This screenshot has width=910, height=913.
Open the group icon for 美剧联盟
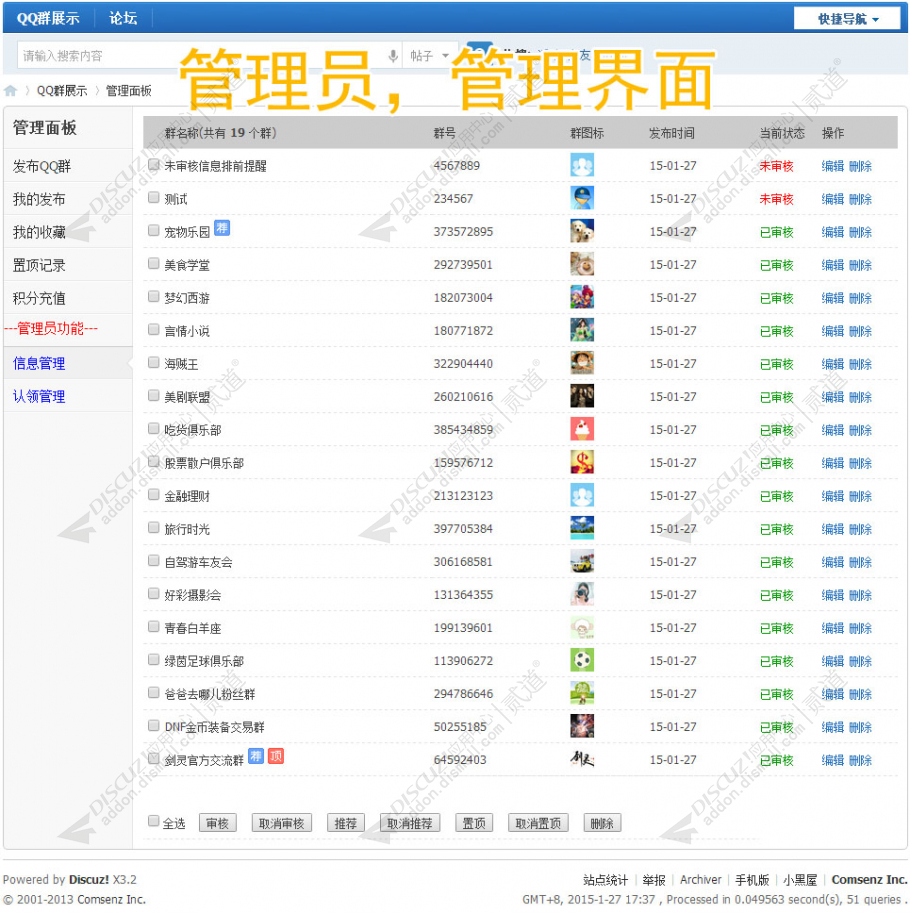pyautogui.click(x=582, y=397)
